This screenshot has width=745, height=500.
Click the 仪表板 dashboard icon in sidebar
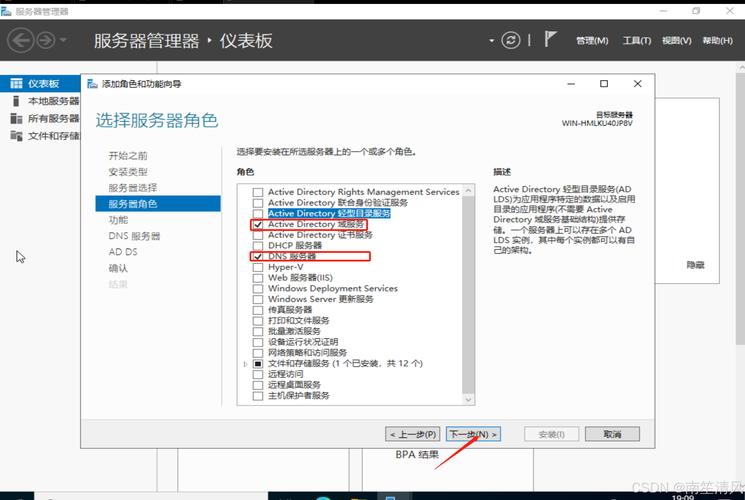(x=16, y=84)
